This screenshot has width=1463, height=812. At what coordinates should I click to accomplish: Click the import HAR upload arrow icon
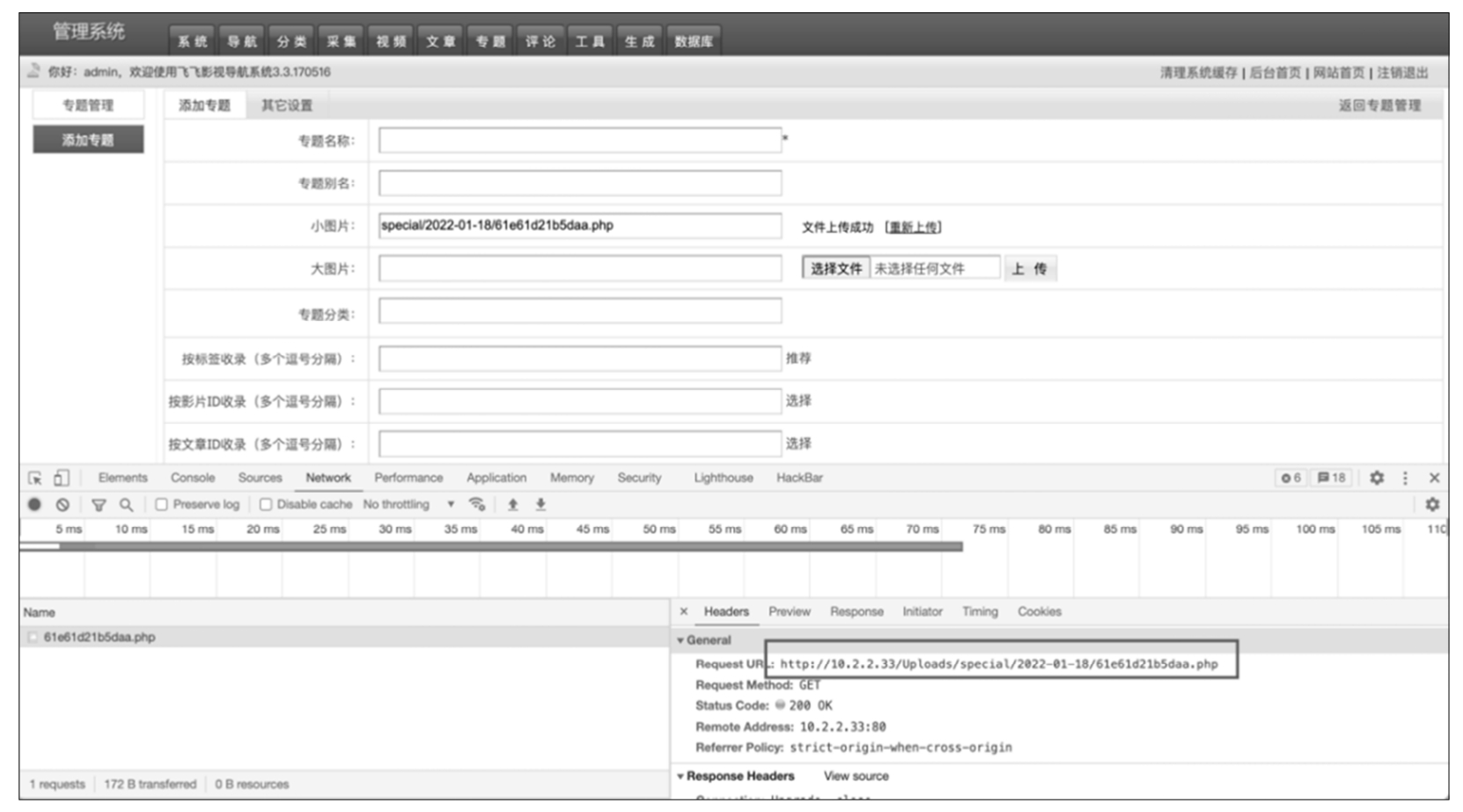pos(512,504)
